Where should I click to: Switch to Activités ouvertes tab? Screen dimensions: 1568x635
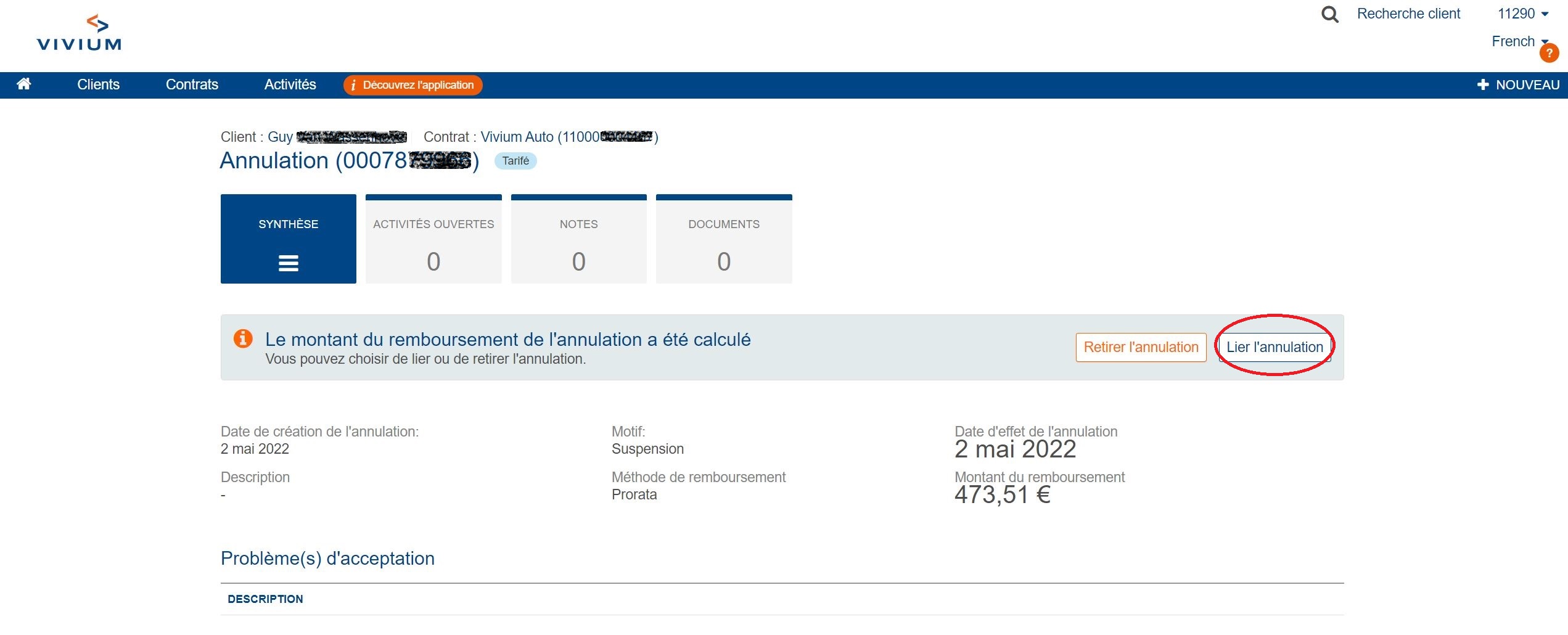(x=433, y=239)
